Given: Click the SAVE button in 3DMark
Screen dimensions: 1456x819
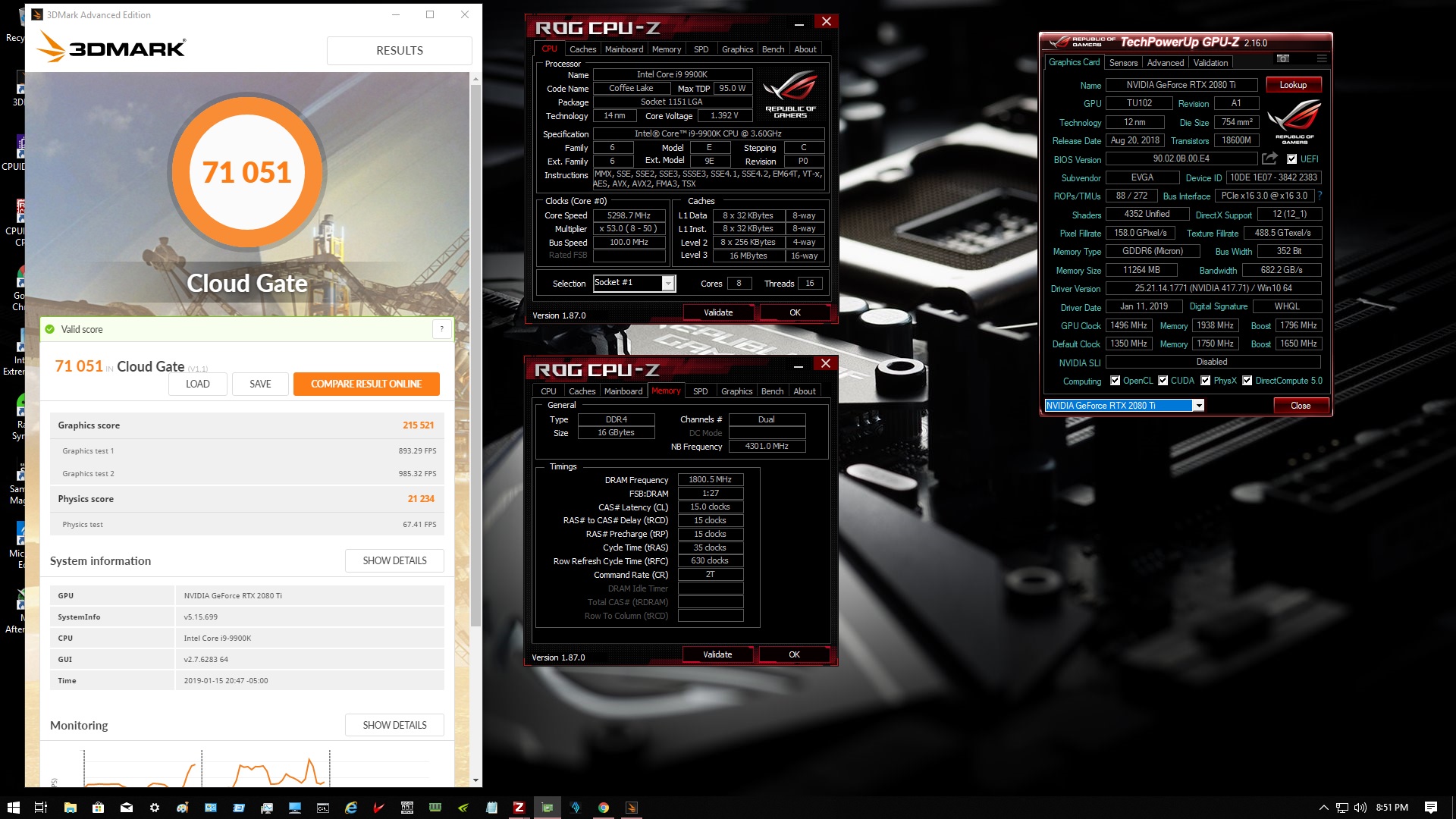Looking at the screenshot, I should (x=260, y=384).
